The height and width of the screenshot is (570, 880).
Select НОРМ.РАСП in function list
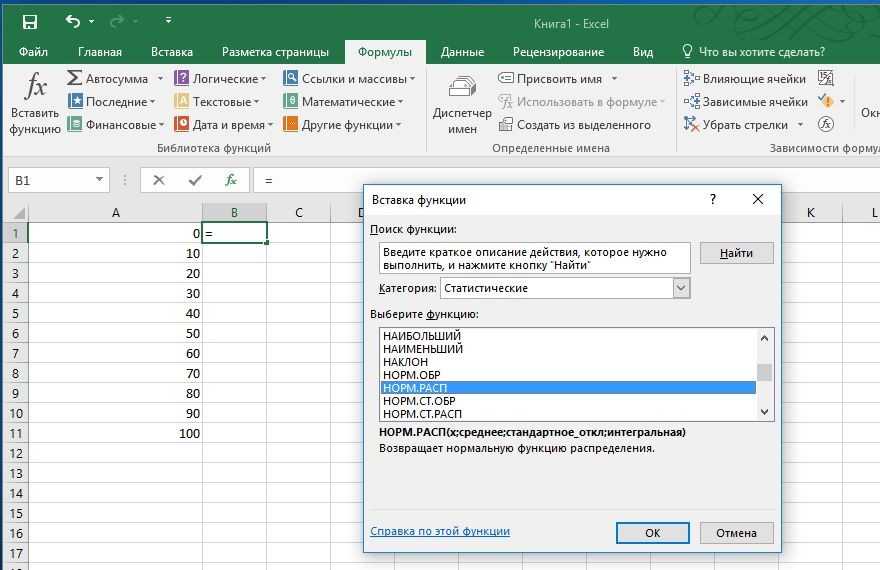coord(568,388)
